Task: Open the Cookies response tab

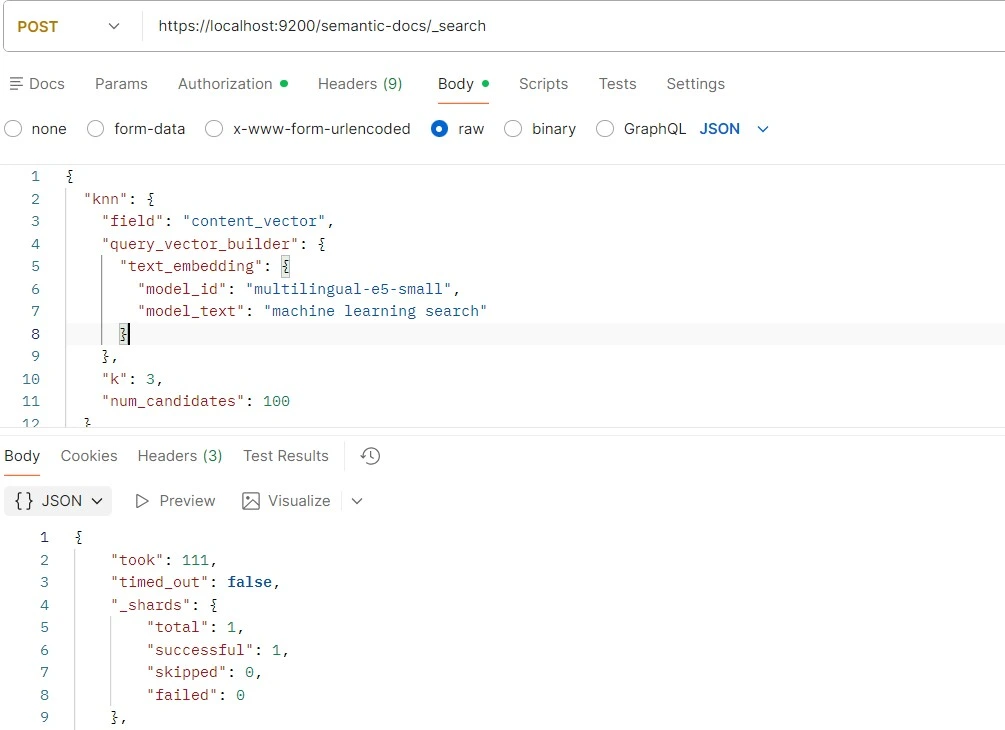Action: point(88,455)
